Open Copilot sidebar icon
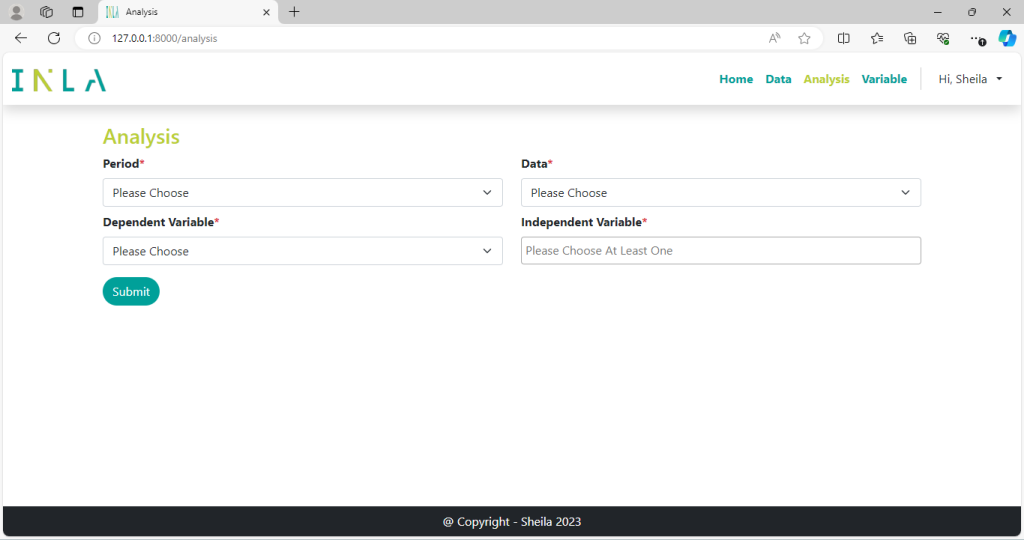1024x540 pixels. (x=1008, y=39)
